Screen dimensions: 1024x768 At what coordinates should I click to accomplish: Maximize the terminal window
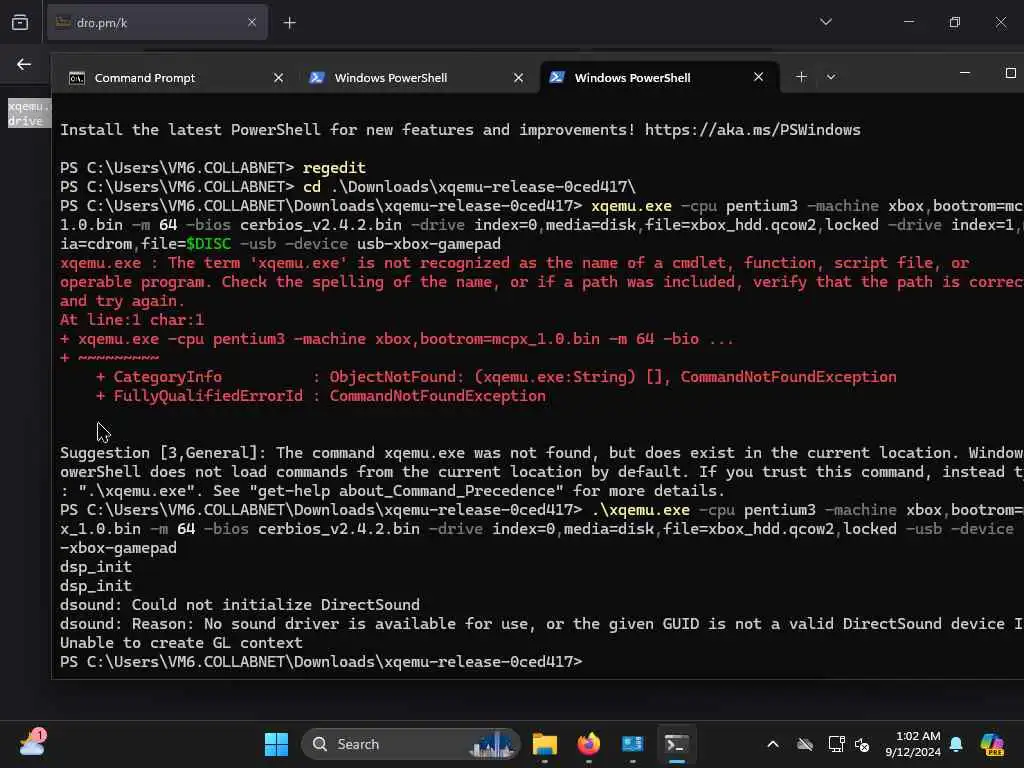click(1010, 72)
